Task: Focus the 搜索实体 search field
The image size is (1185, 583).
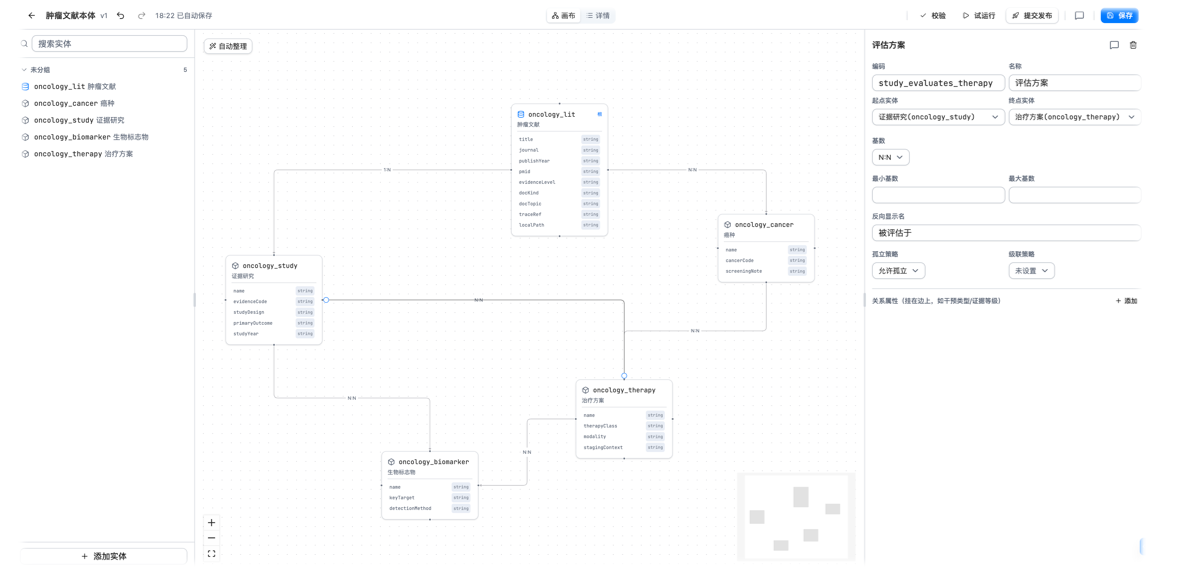Action: pos(109,44)
